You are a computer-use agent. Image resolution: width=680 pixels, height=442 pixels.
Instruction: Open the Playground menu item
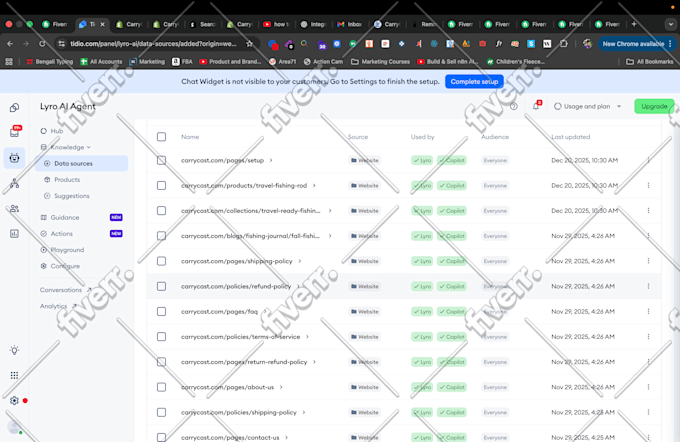tap(67, 250)
